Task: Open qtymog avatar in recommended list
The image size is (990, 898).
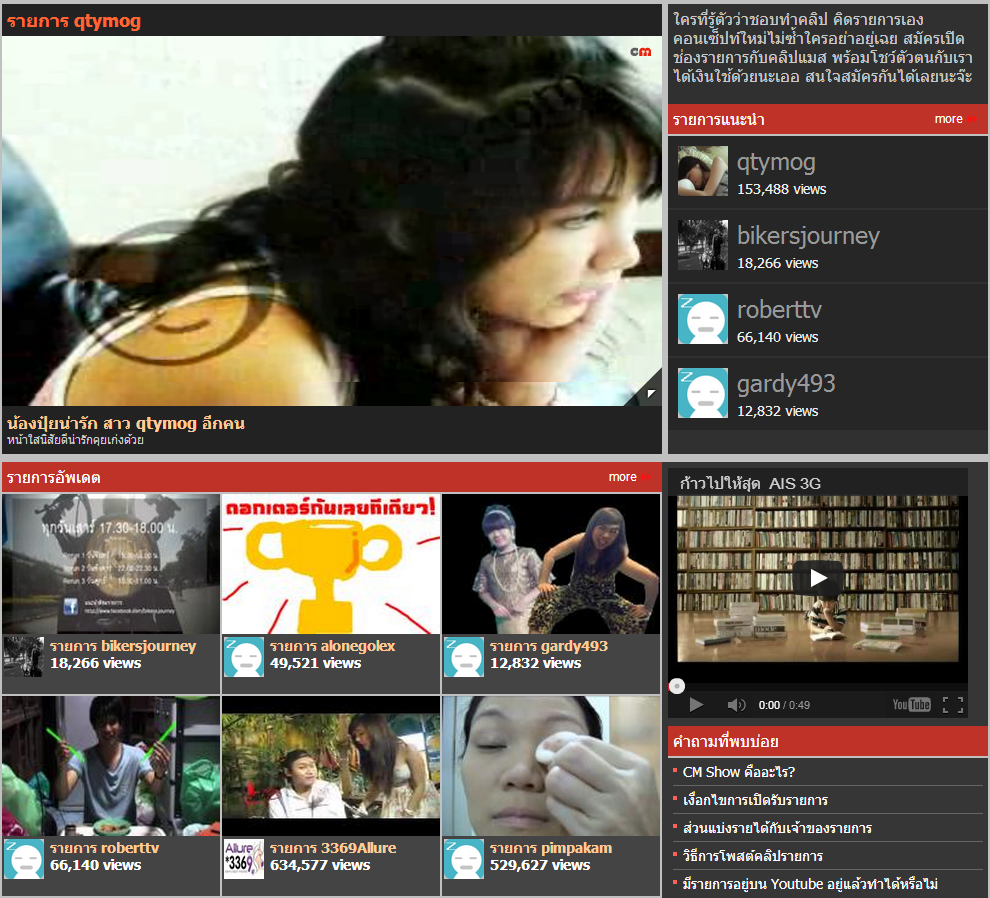Action: 703,171
